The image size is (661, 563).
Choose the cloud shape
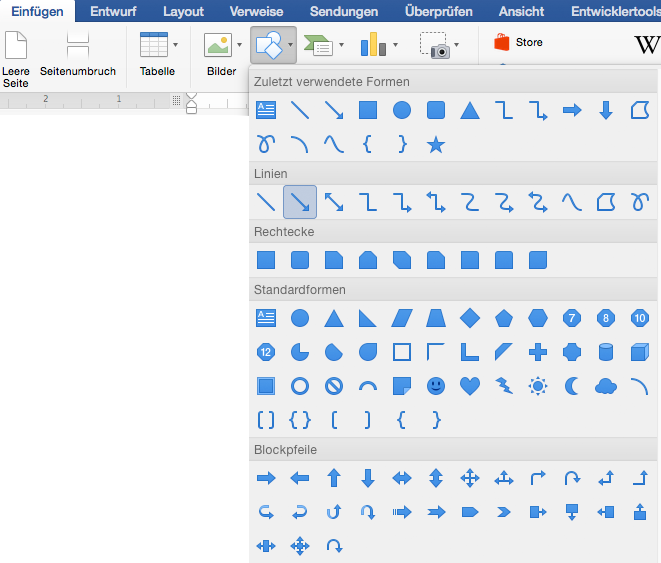pos(606,385)
